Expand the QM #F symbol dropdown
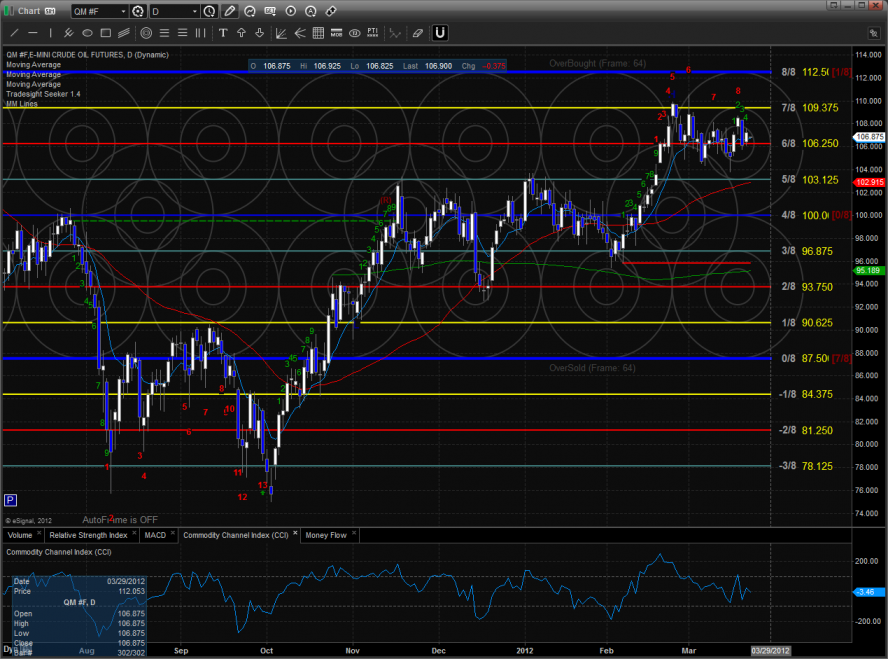Screen dimensions: 888x659 [122, 12]
